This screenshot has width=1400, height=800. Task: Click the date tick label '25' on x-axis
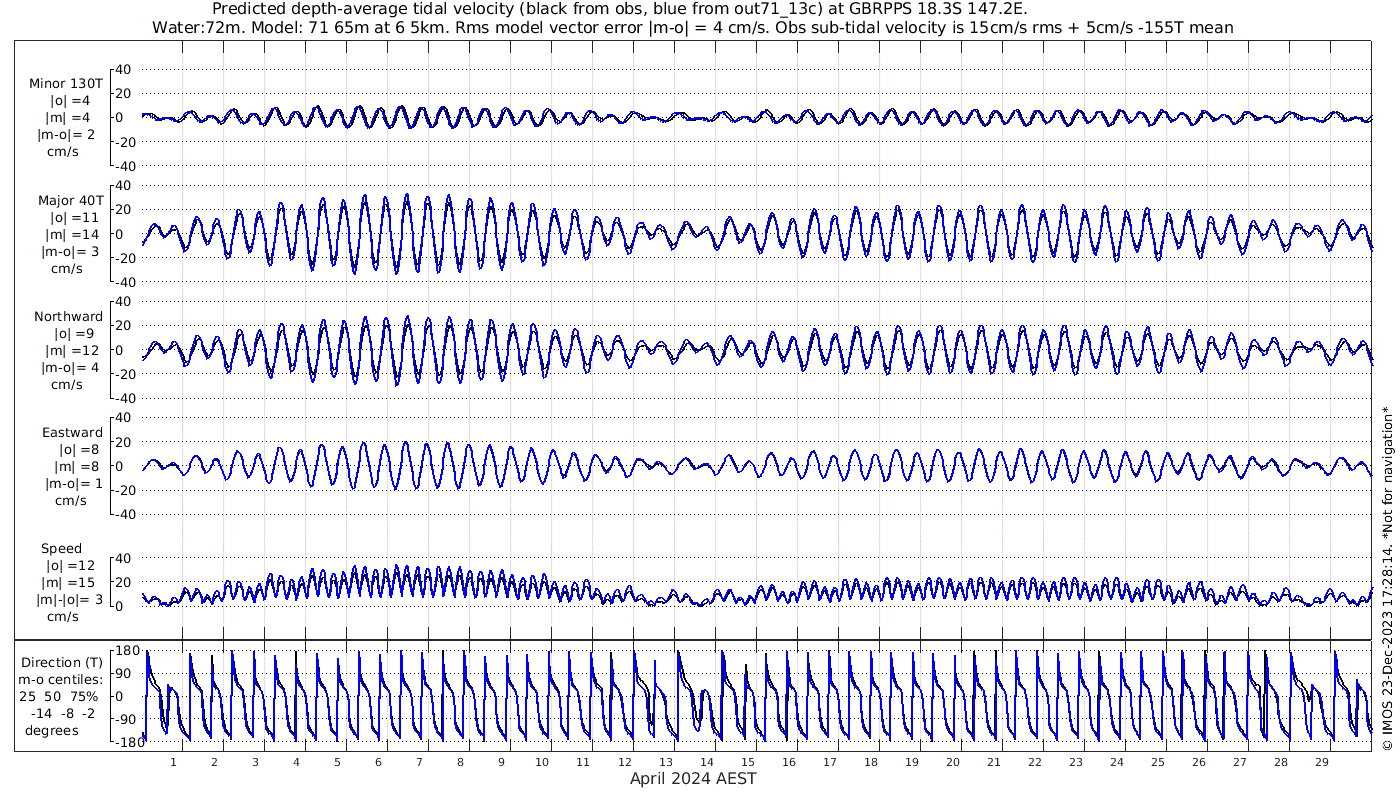1157,762
